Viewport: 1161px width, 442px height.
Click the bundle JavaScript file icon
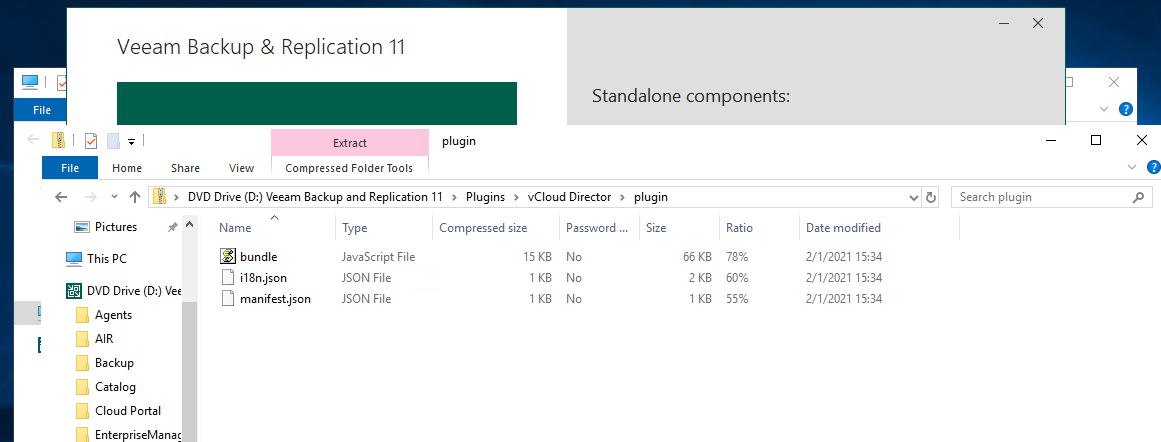coord(228,257)
